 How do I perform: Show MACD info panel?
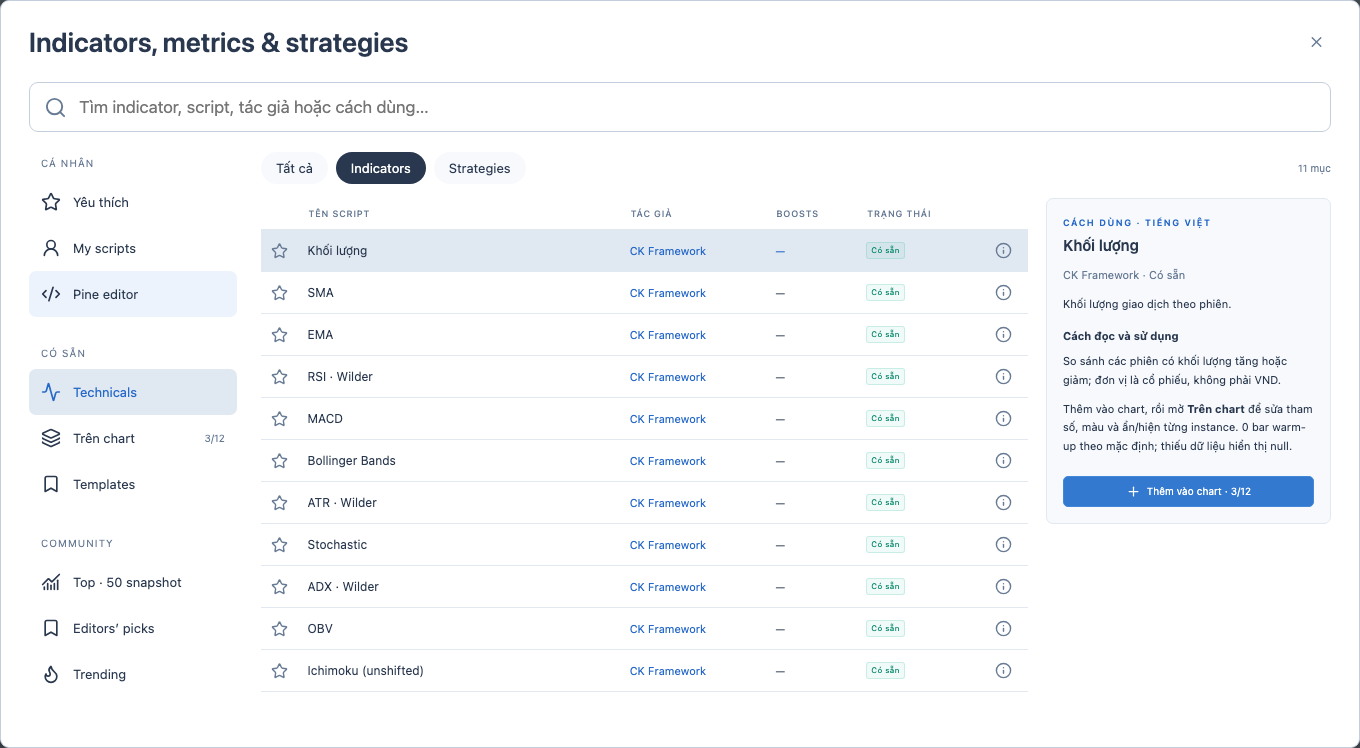tap(1004, 419)
